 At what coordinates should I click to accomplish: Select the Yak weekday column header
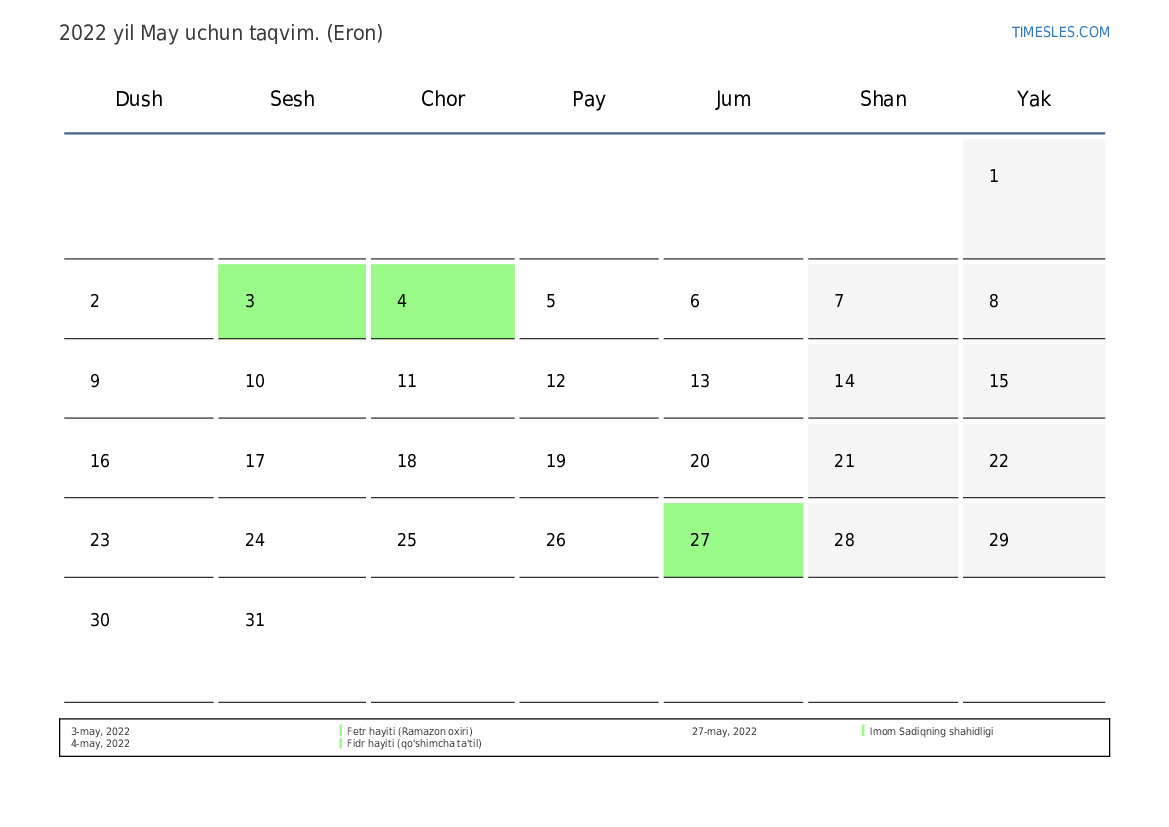click(1033, 99)
